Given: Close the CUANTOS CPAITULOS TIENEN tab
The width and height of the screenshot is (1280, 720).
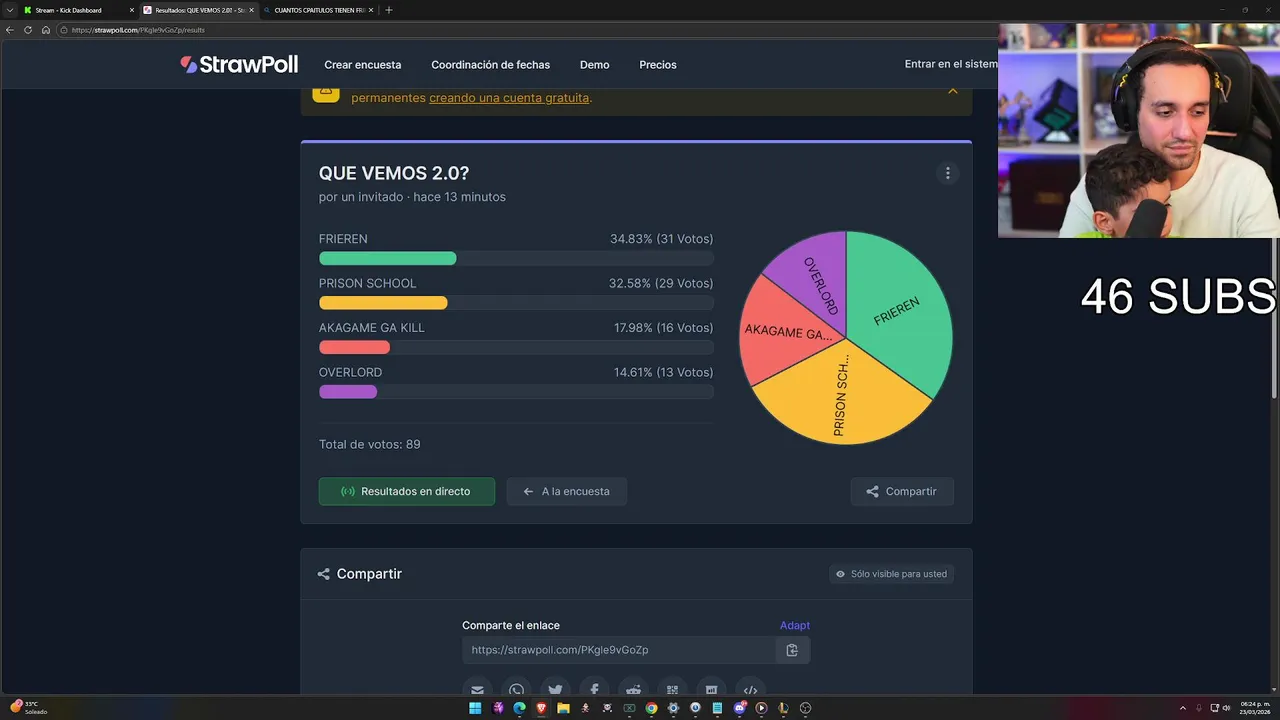Looking at the screenshot, I should click(x=371, y=10).
